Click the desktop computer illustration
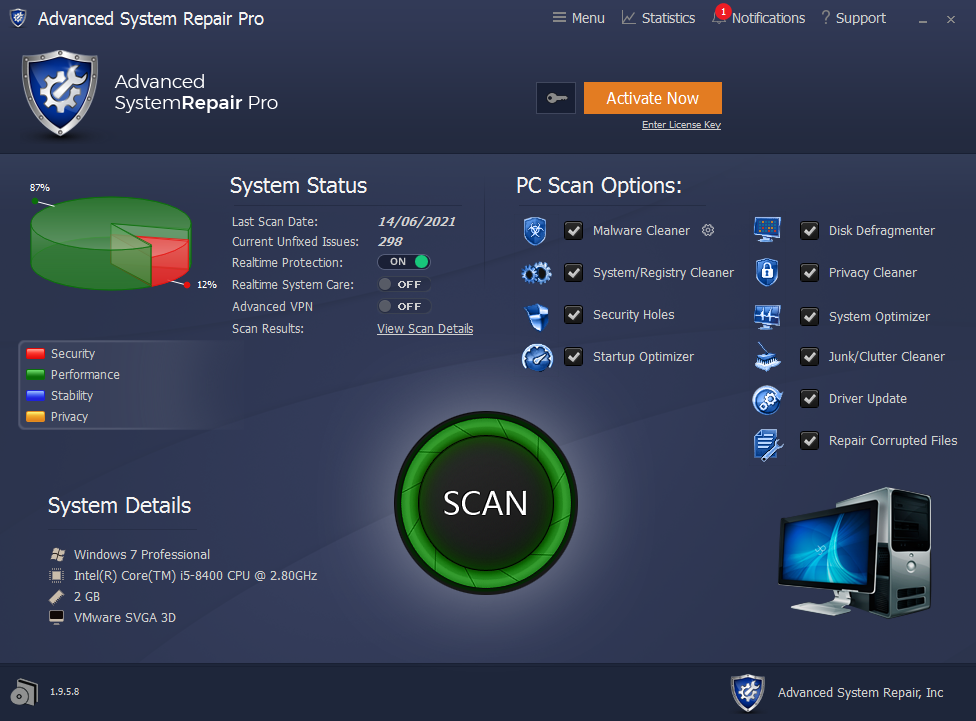The image size is (976, 721). coord(855,553)
